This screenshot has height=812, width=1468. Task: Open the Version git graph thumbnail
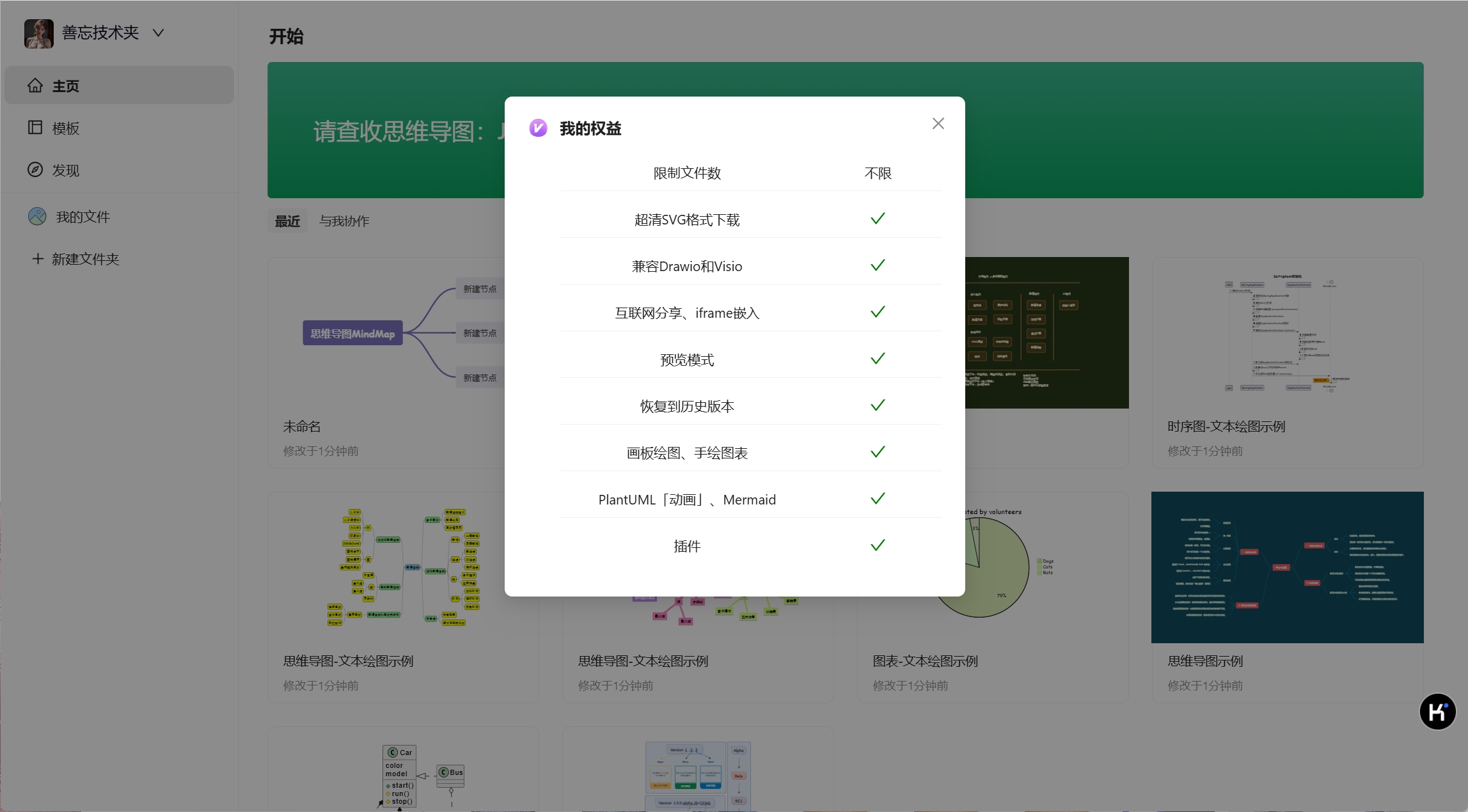tap(698, 769)
